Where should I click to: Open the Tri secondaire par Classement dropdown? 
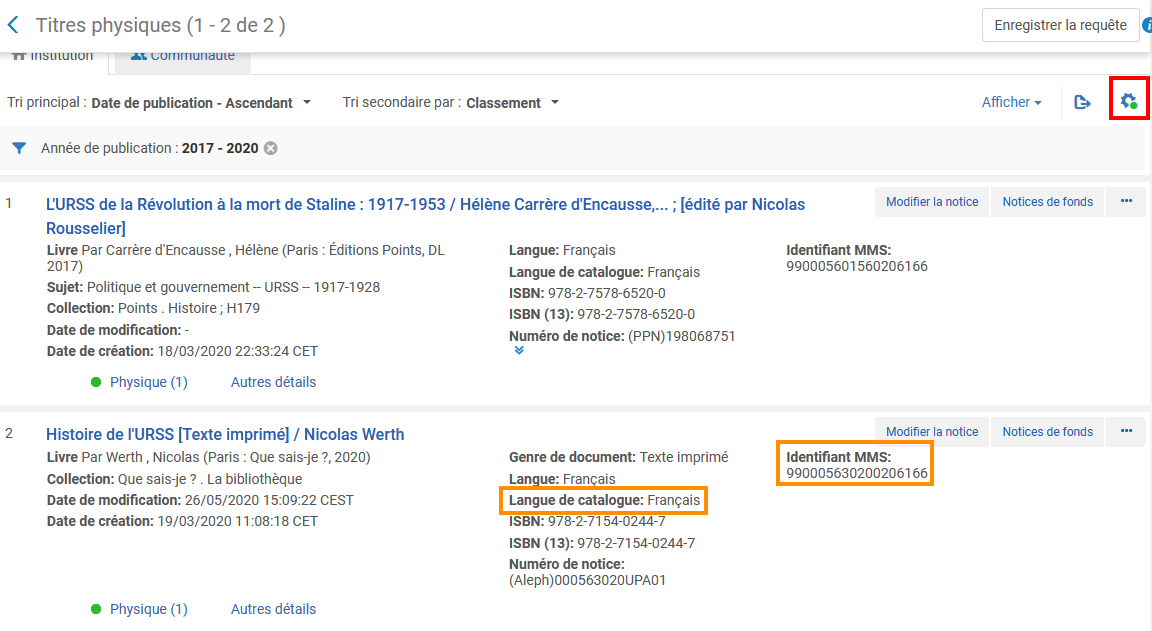[512, 103]
